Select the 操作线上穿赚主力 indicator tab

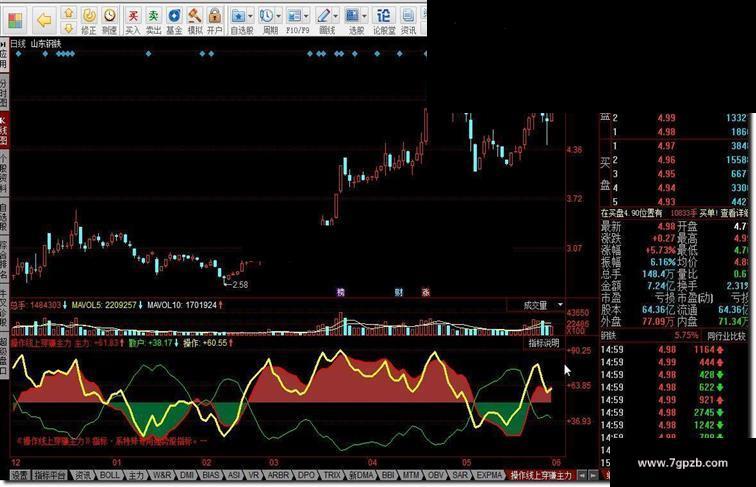click(x=541, y=475)
